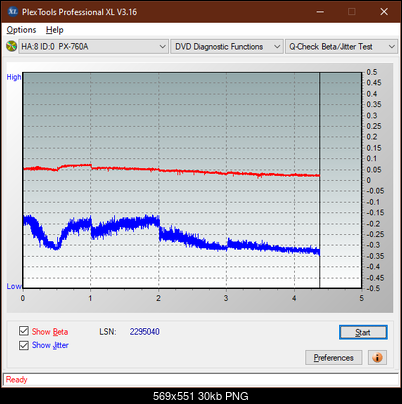The height and width of the screenshot is (404, 402).
Task: Minimize the PlexTools window
Action: pyautogui.click(x=320, y=12)
